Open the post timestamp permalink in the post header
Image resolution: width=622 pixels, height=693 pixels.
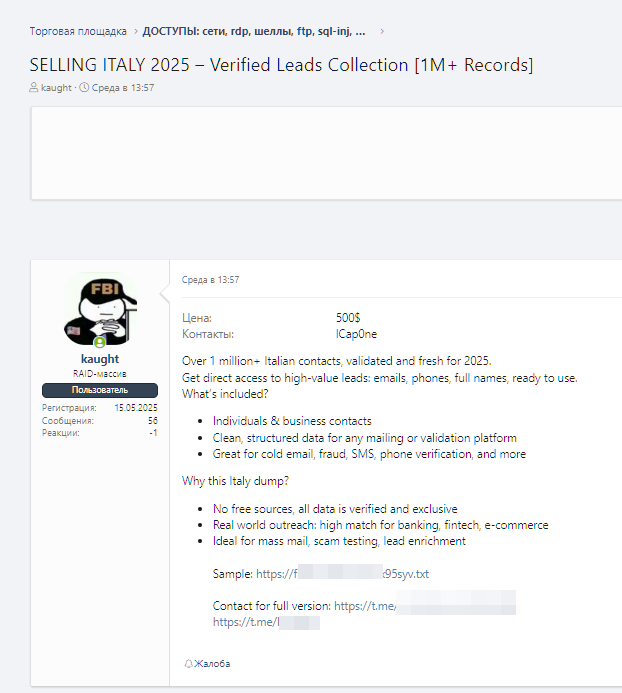point(211,280)
